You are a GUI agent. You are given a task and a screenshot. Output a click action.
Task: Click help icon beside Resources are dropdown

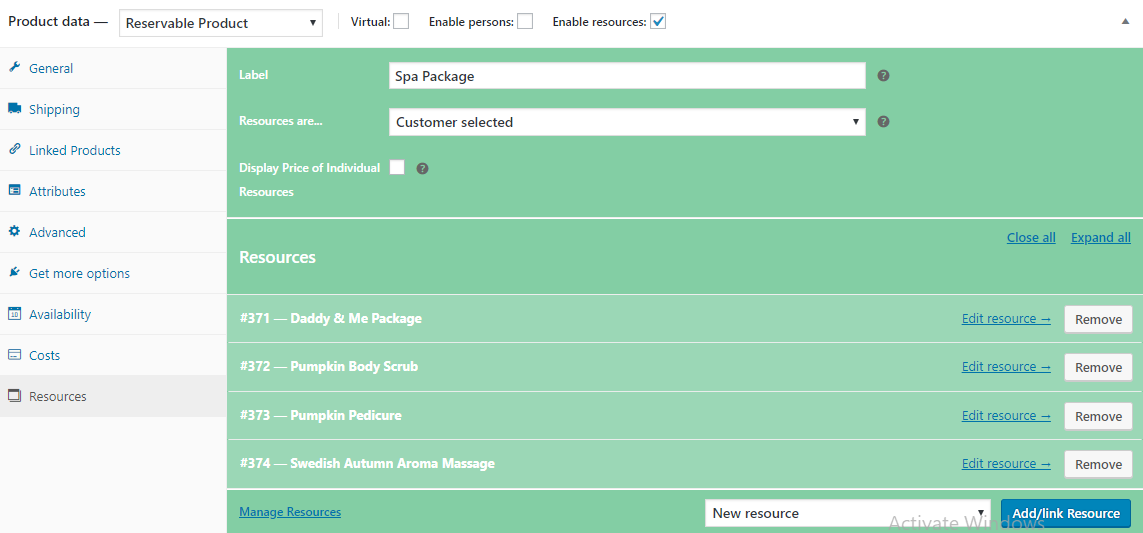point(883,122)
